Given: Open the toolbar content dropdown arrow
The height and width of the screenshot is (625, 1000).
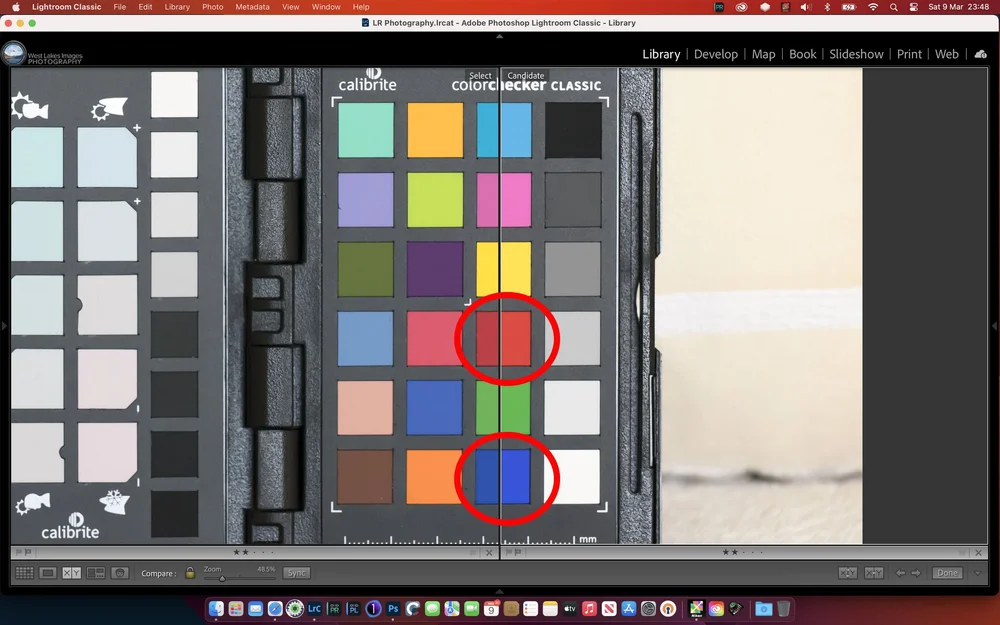Looking at the screenshot, I should 978,573.
